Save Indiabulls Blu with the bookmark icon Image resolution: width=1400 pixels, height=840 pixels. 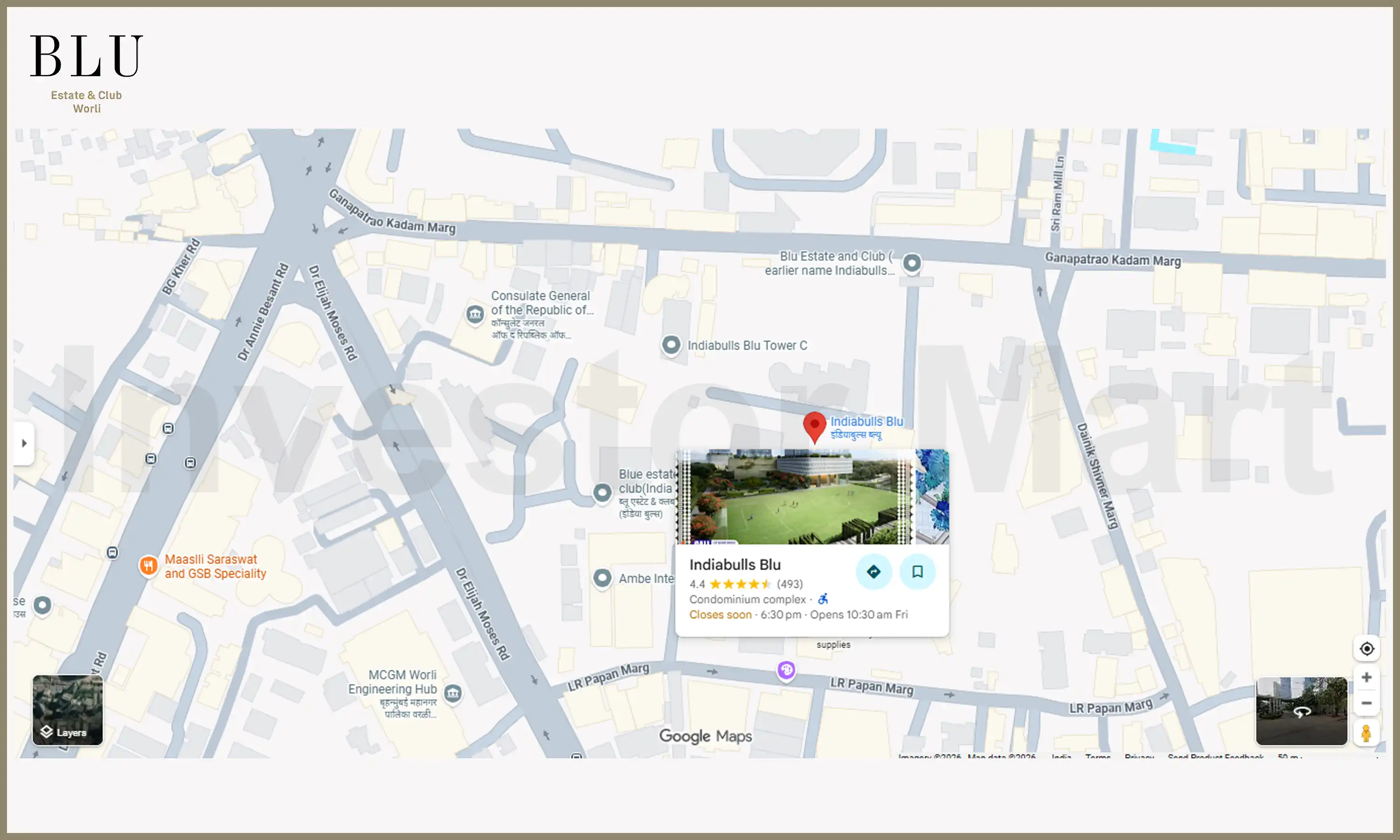tap(917, 572)
